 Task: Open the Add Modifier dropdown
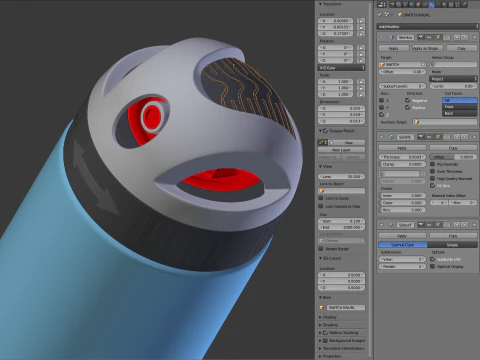(x=428, y=26)
